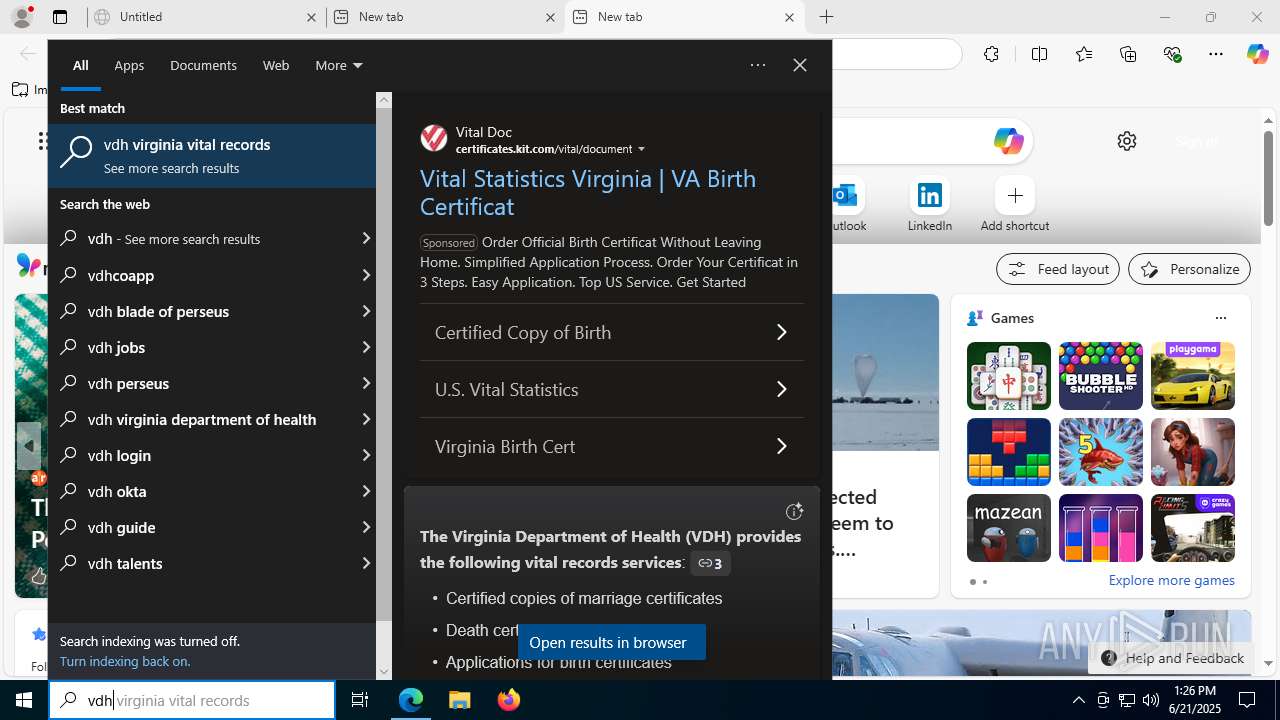Open the new tab page settings gear

point(1127,141)
